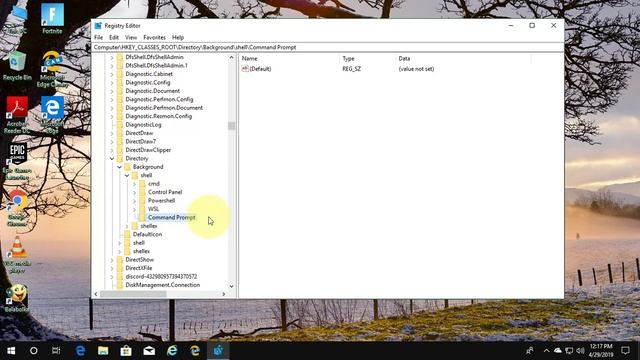Click the volume icon in system tray
This screenshot has width=640, height=360.
[x=580, y=351]
